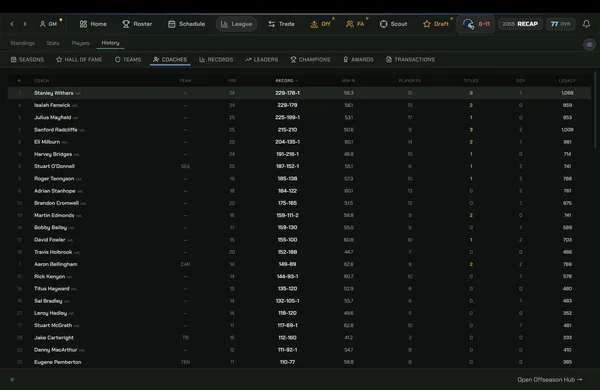Sort by COY column header
The image size is (600, 390).
[520, 81]
